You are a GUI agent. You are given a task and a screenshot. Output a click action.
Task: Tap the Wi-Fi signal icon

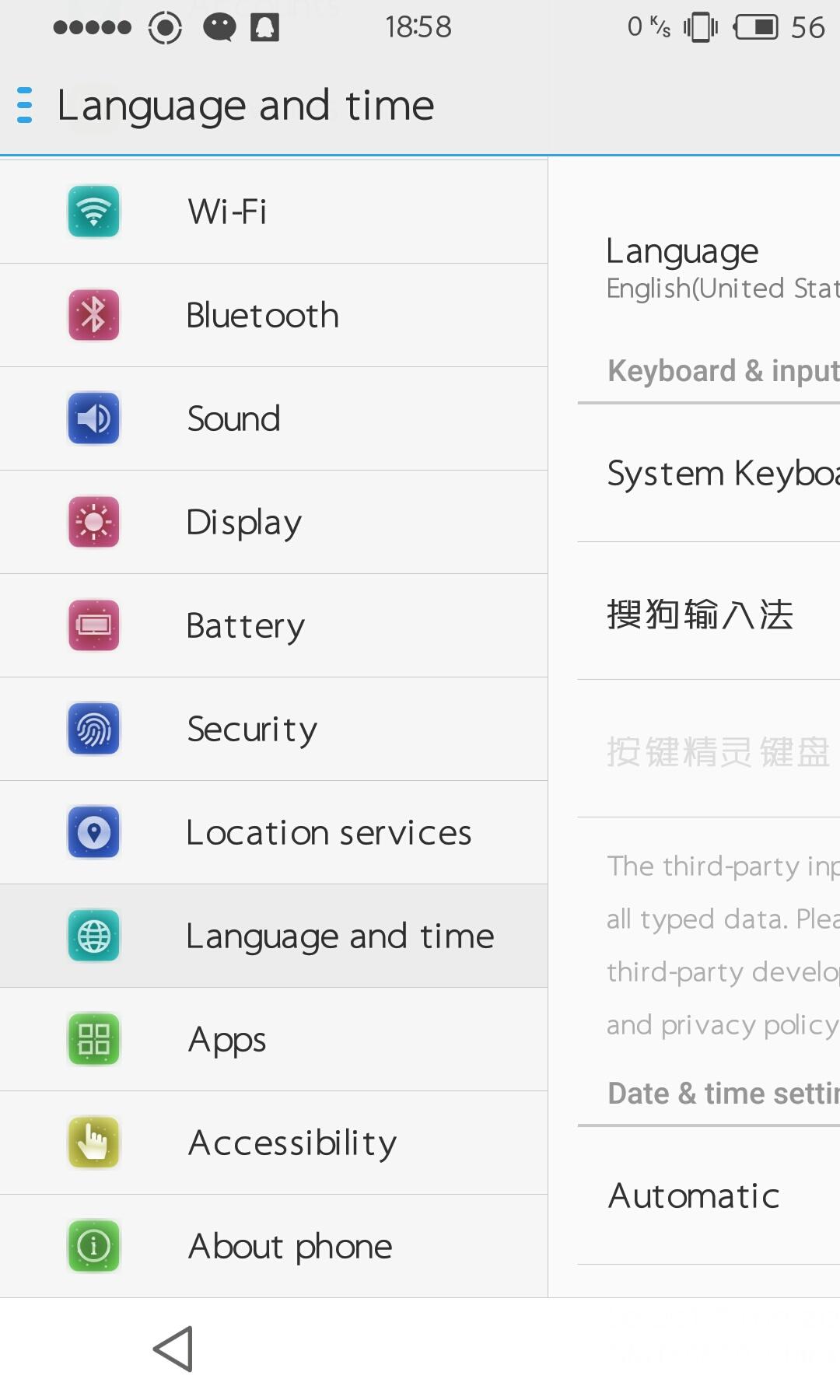[x=93, y=211]
